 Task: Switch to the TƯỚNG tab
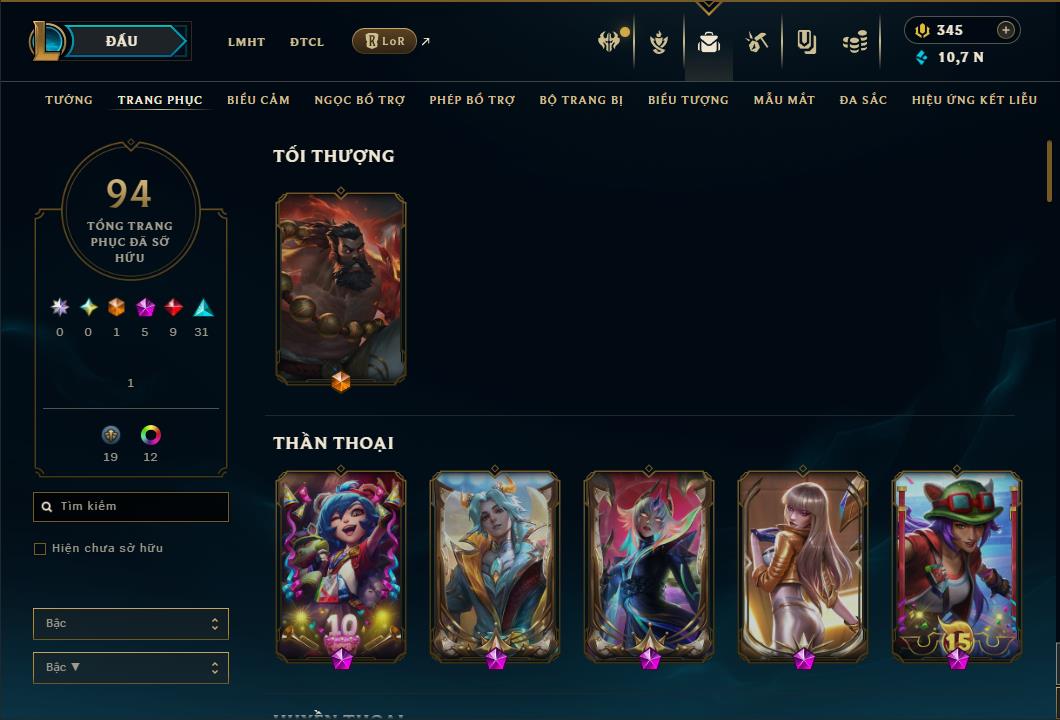(x=69, y=100)
